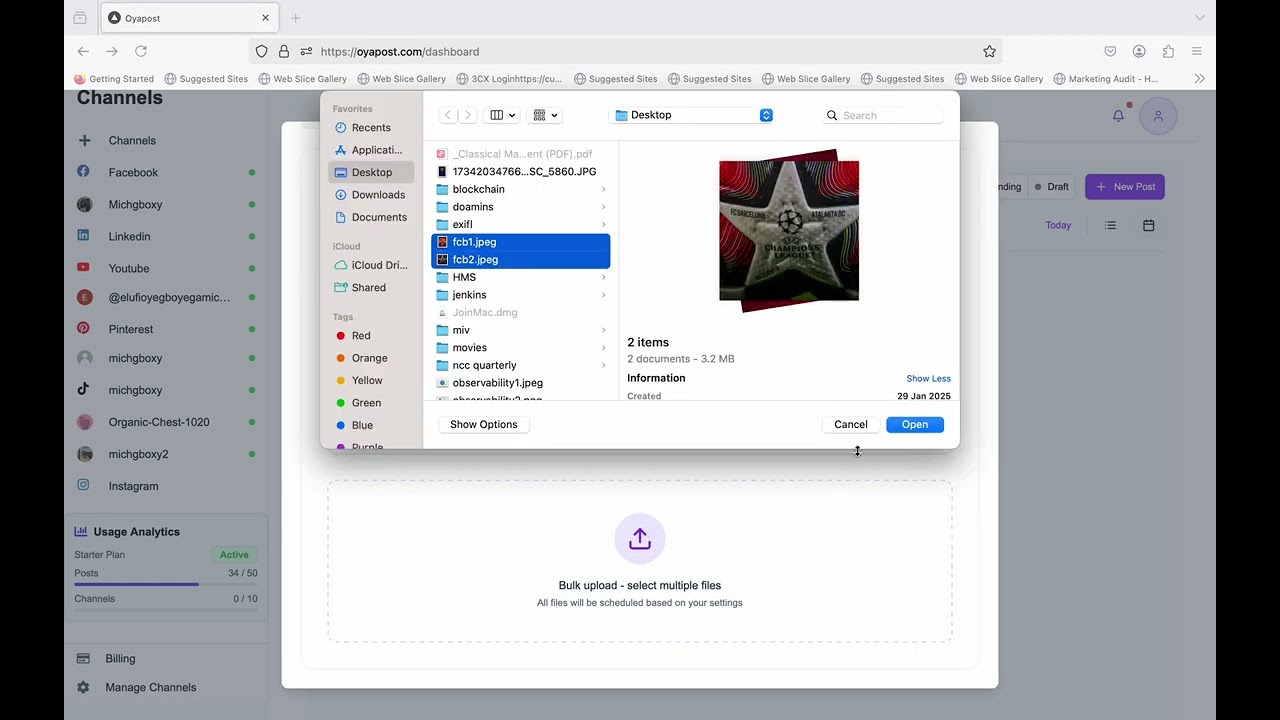Select Recents in the Favorites sidebar
The height and width of the screenshot is (720, 1280).
tap(371, 128)
